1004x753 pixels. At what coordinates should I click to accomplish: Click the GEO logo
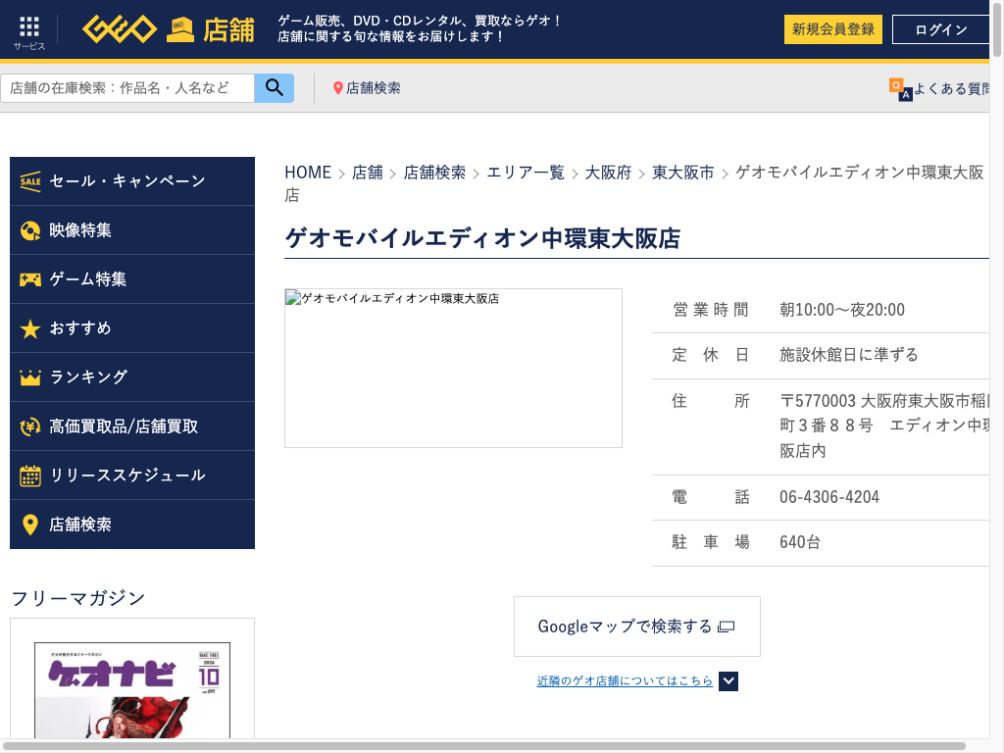pyautogui.click(x=120, y=29)
